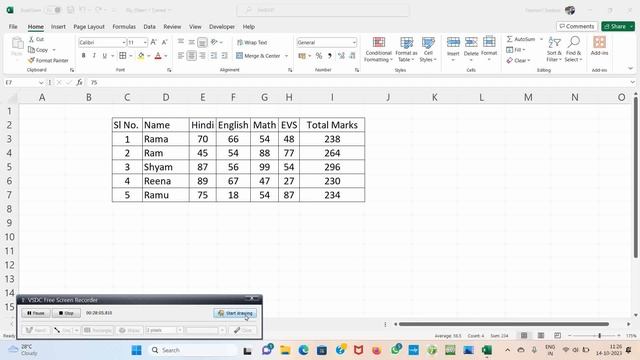Open Sort & Filter

pos(554,49)
